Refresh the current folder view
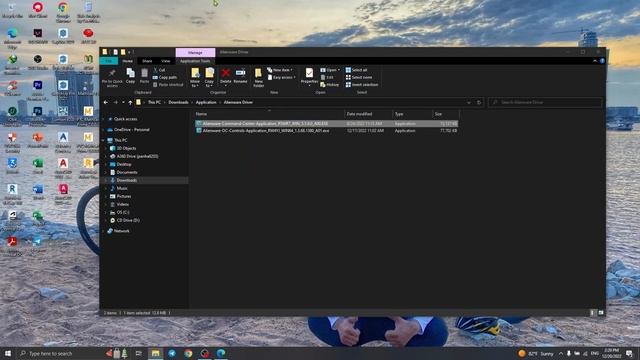This screenshot has height=360, width=640. click(479, 102)
